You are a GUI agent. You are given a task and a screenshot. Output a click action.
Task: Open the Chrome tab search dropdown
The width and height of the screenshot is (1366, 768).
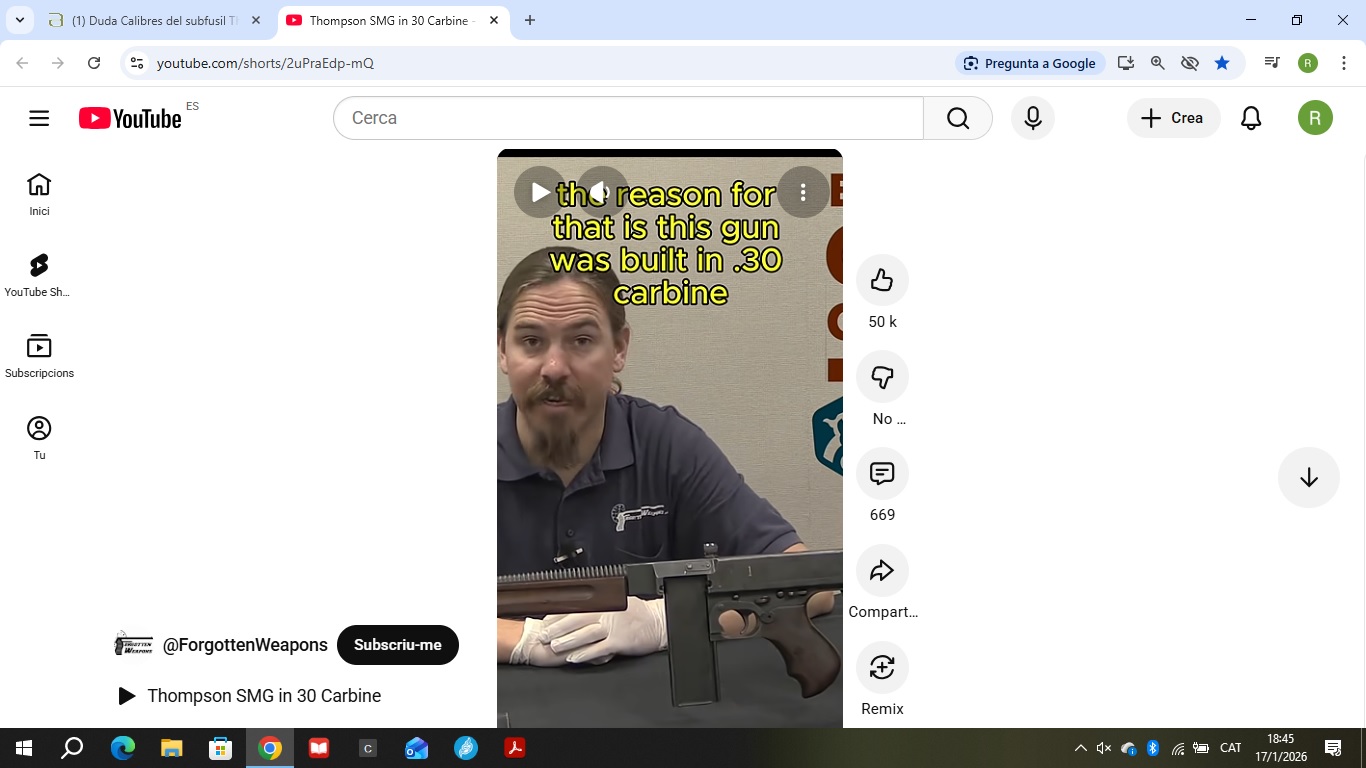coord(19,20)
